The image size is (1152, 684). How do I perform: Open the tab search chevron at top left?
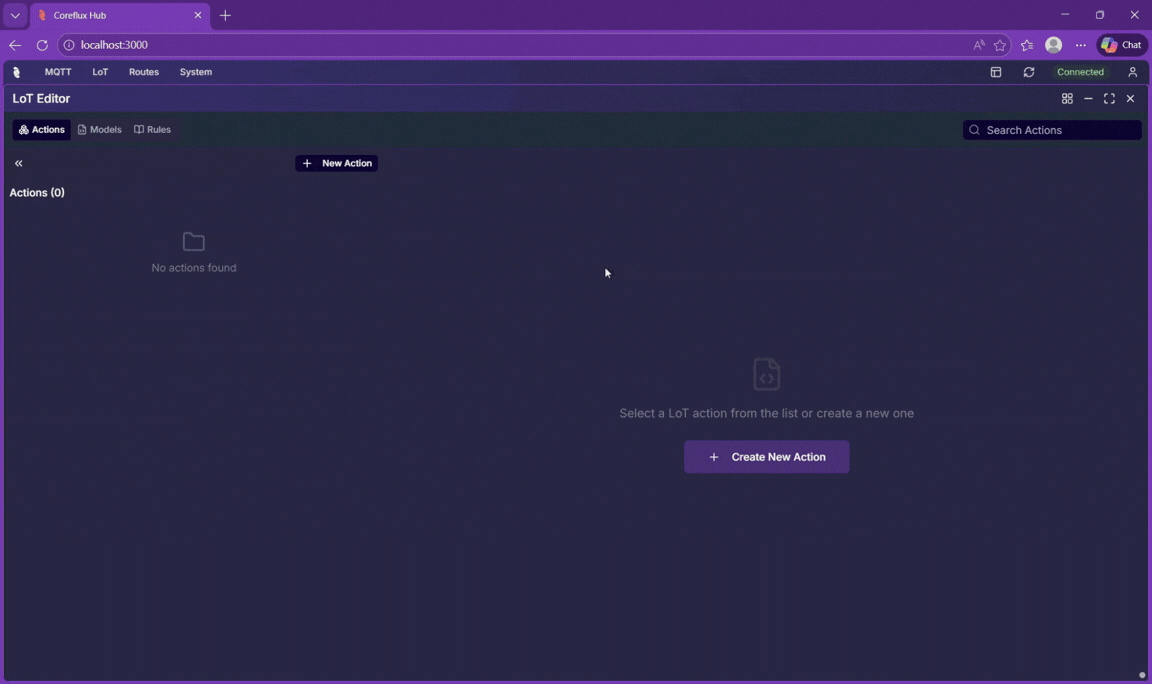click(14, 15)
